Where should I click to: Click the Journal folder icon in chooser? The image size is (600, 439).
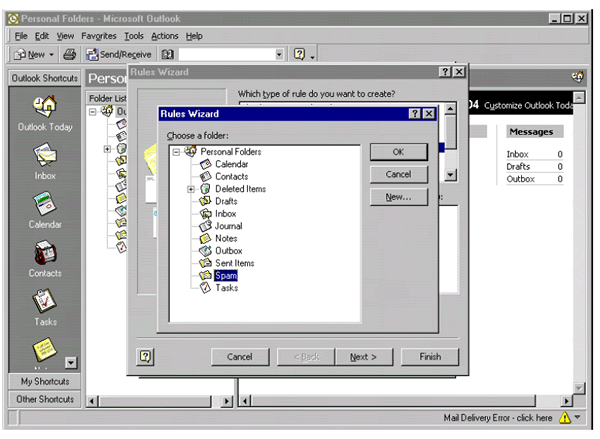pyautogui.click(x=205, y=226)
